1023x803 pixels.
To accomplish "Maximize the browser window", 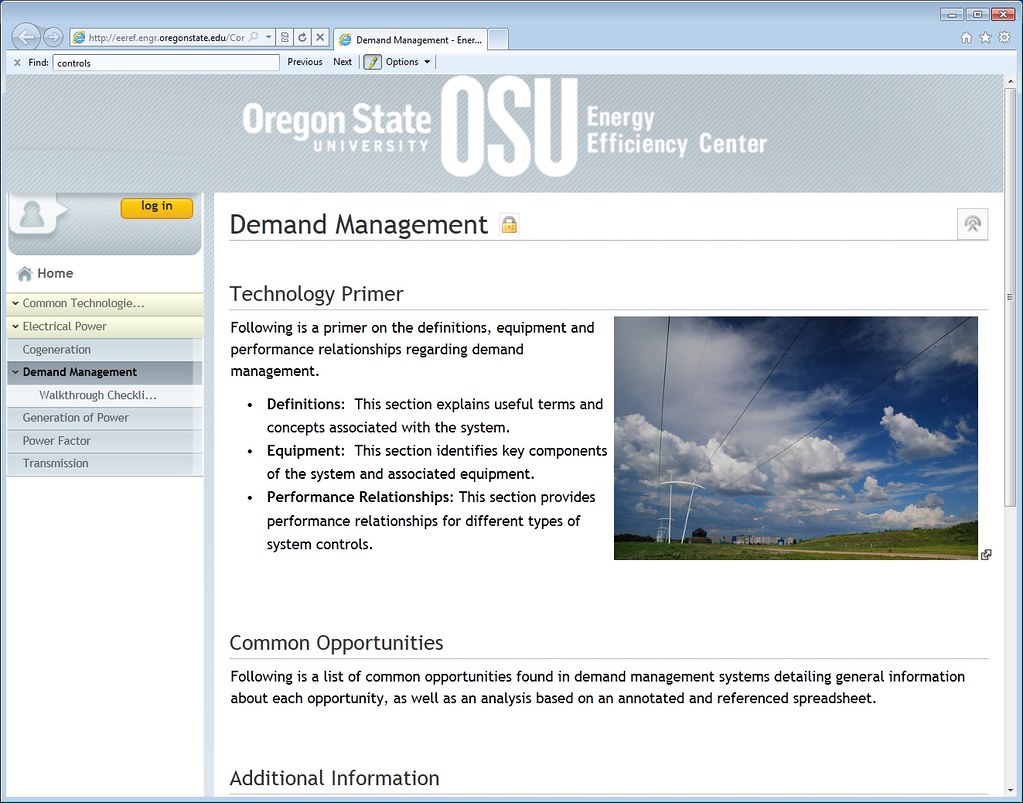I will (977, 14).
